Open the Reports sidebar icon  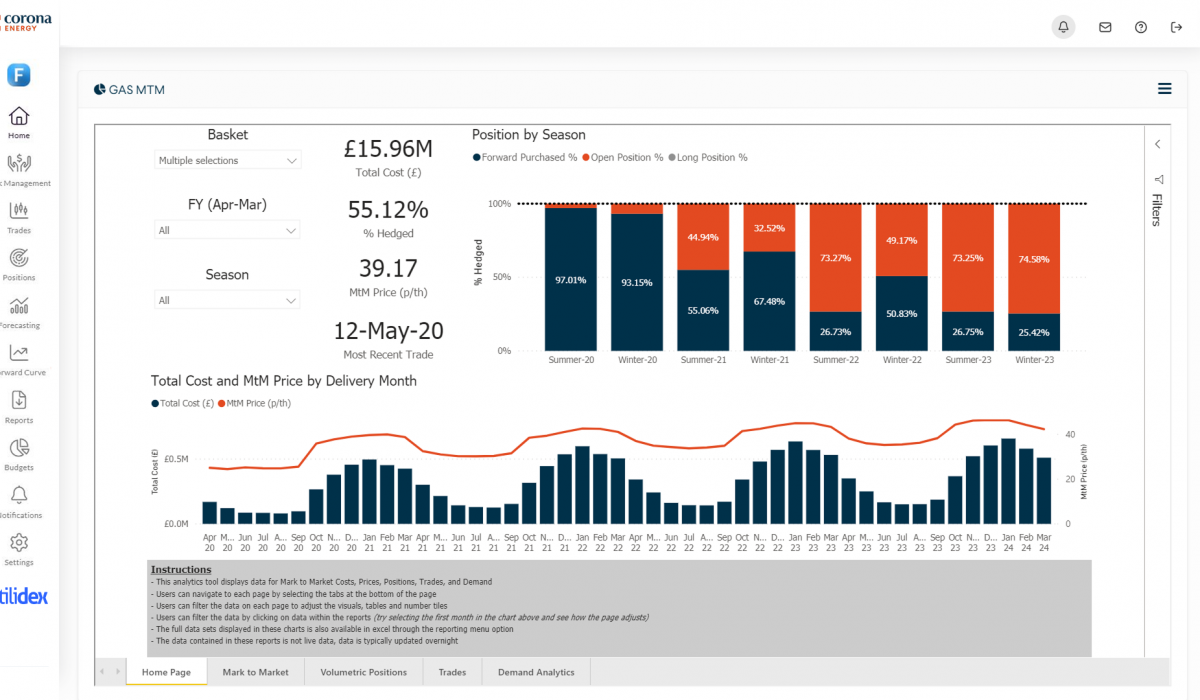[19, 401]
